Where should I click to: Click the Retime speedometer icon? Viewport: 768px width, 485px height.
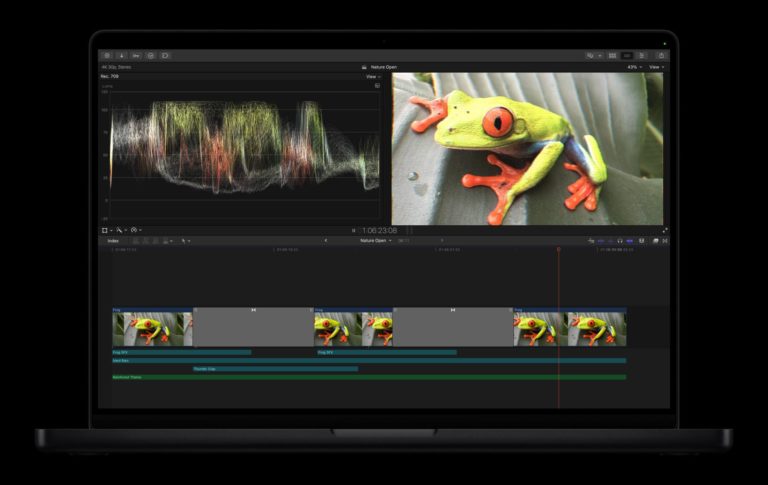click(134, 230)
